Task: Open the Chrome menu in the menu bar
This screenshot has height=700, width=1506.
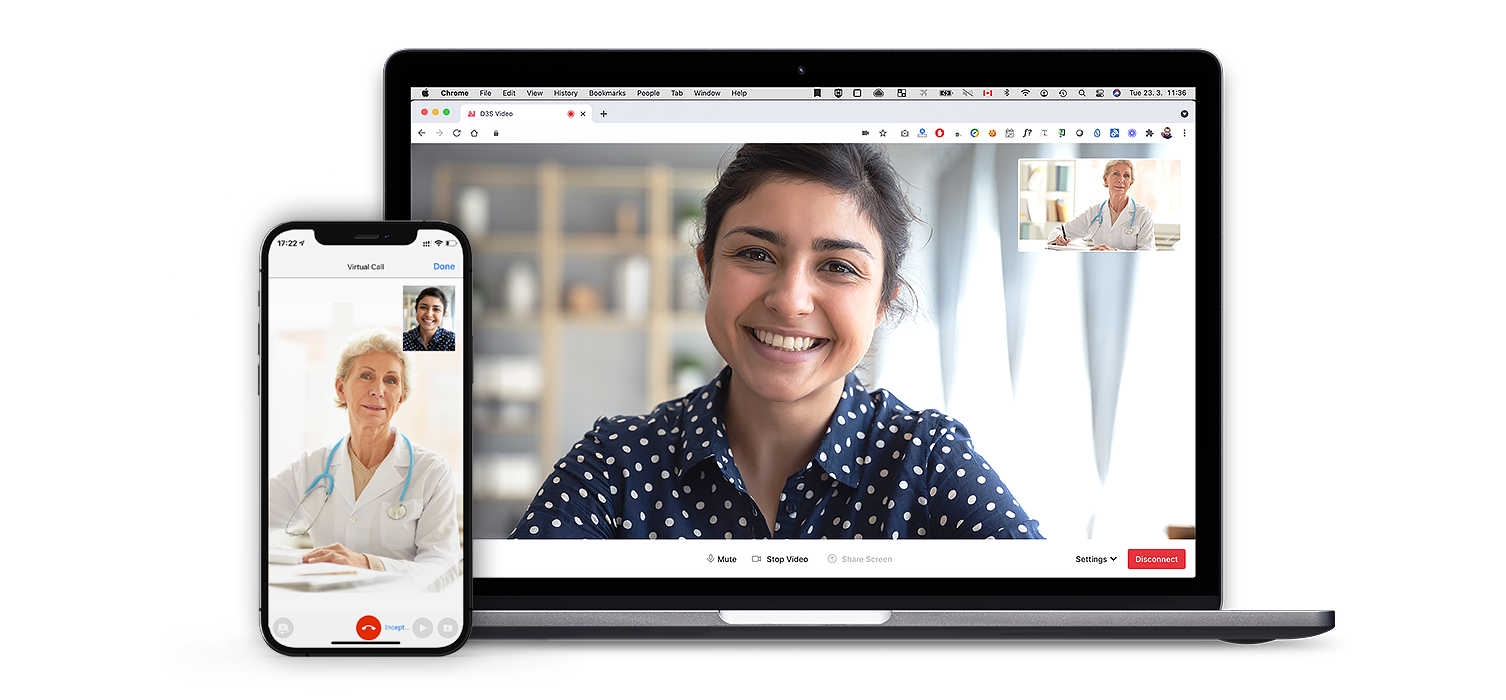Action: point(454,93)
